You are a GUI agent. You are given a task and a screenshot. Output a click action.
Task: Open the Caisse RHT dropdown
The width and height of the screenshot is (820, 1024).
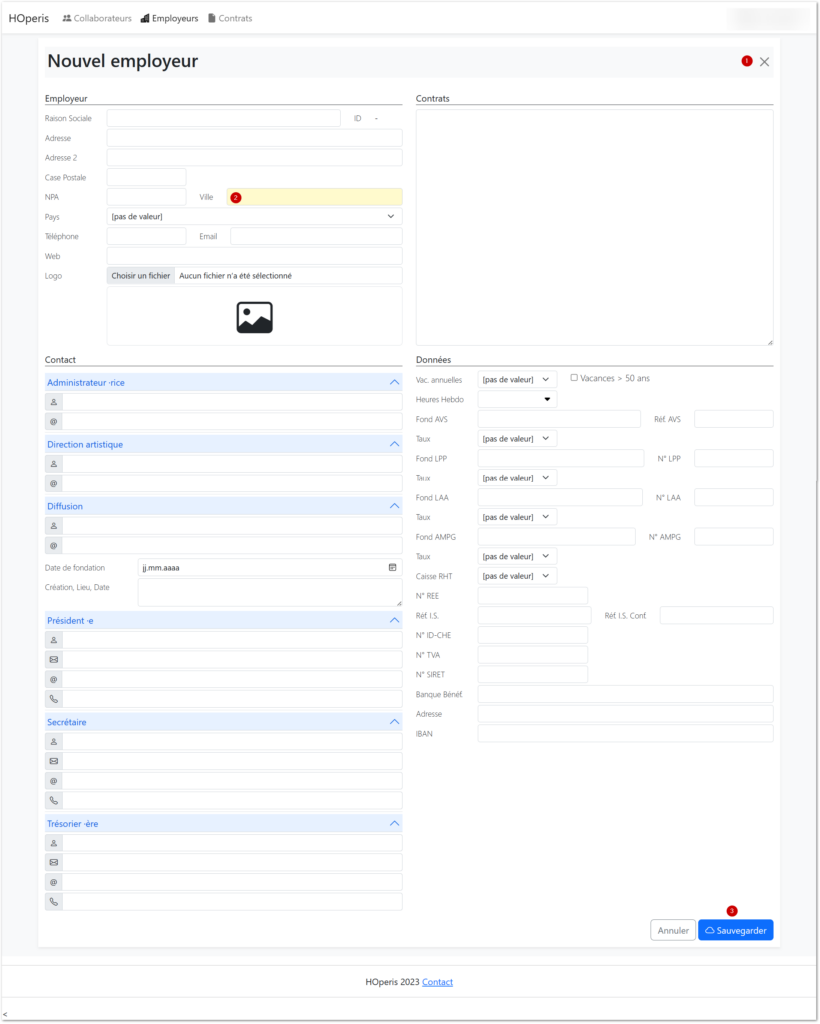[517, 576]
